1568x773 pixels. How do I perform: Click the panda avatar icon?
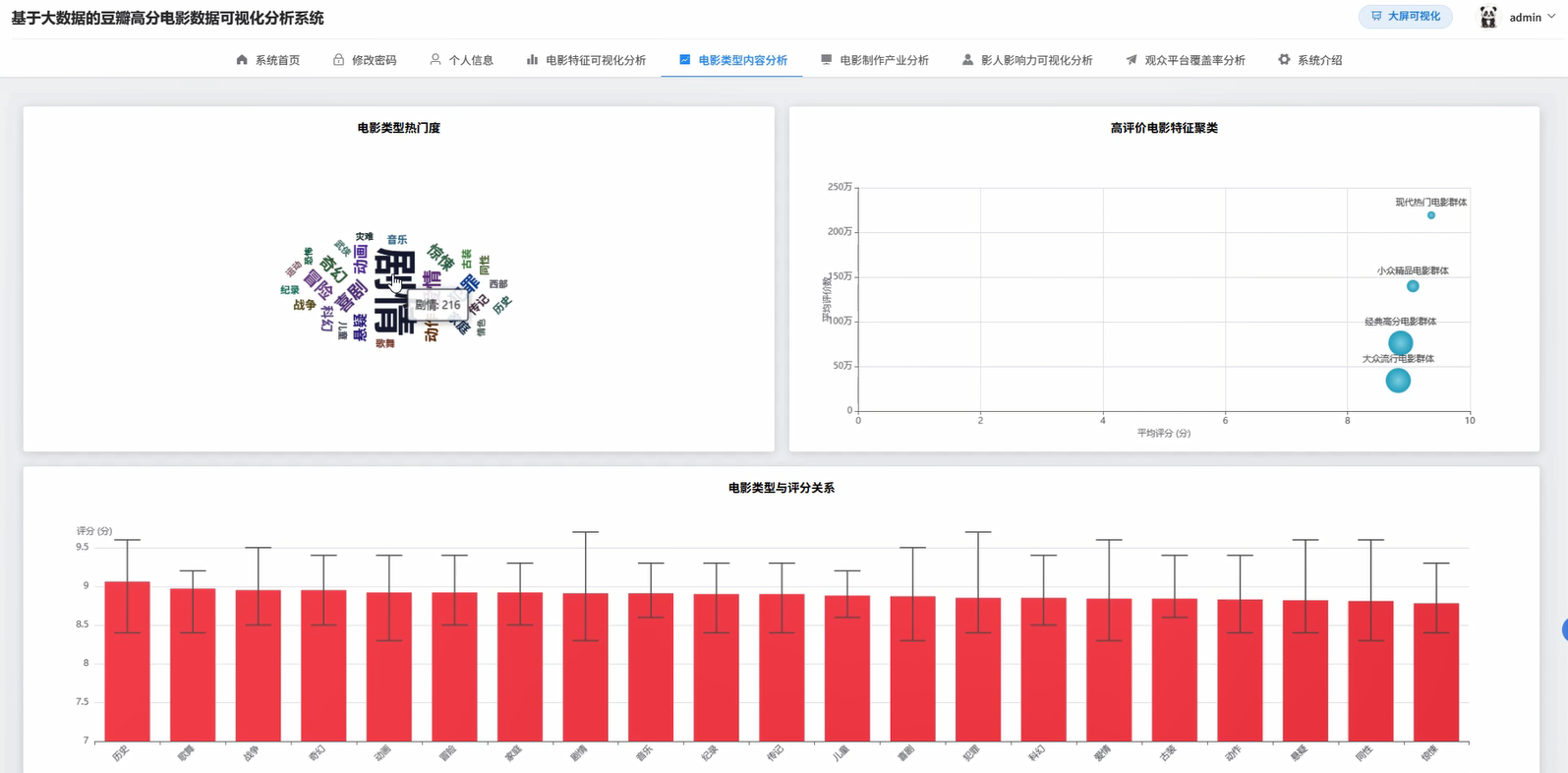(x=1488, y=17)
